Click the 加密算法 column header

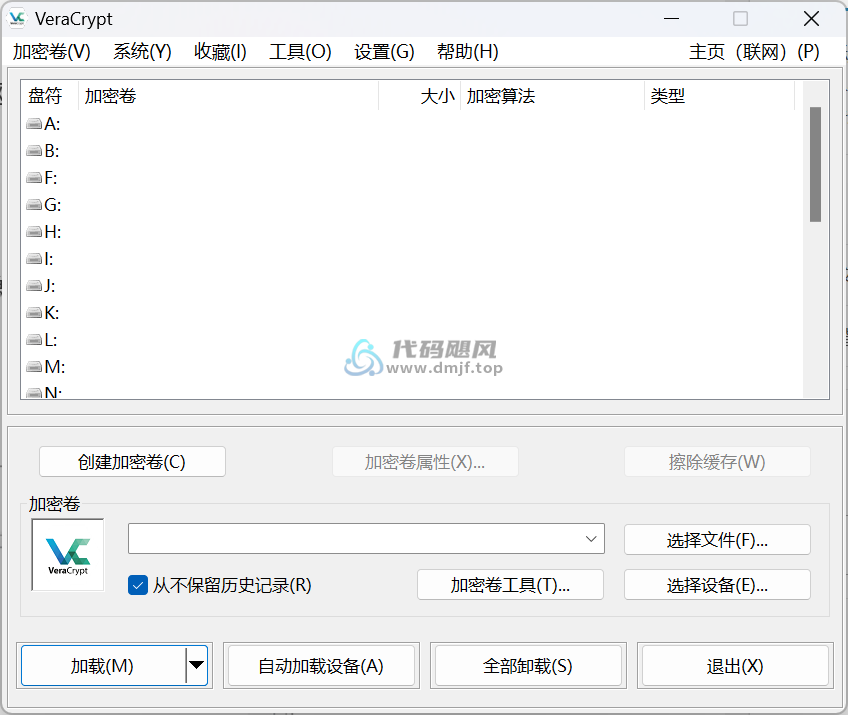(x=553, y=96)
